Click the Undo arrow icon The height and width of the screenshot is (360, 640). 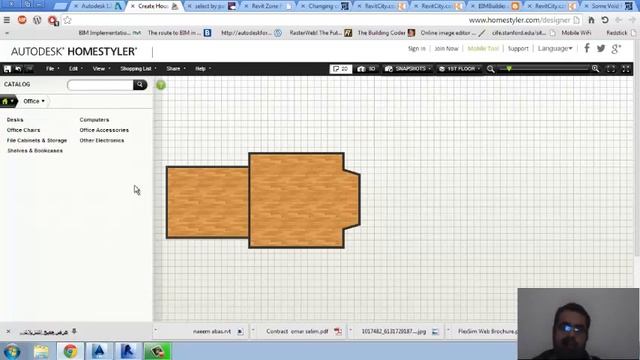18,69
